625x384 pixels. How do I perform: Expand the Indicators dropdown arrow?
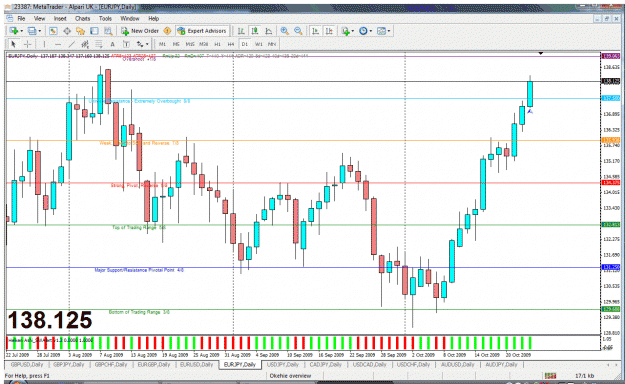point(353,31)
